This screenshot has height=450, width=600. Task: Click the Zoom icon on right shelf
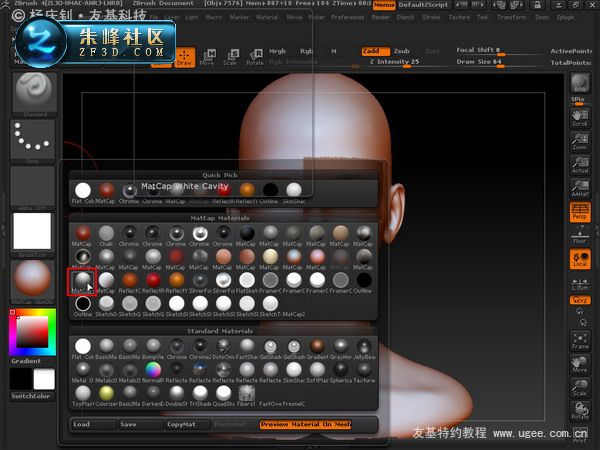(580, 141)
